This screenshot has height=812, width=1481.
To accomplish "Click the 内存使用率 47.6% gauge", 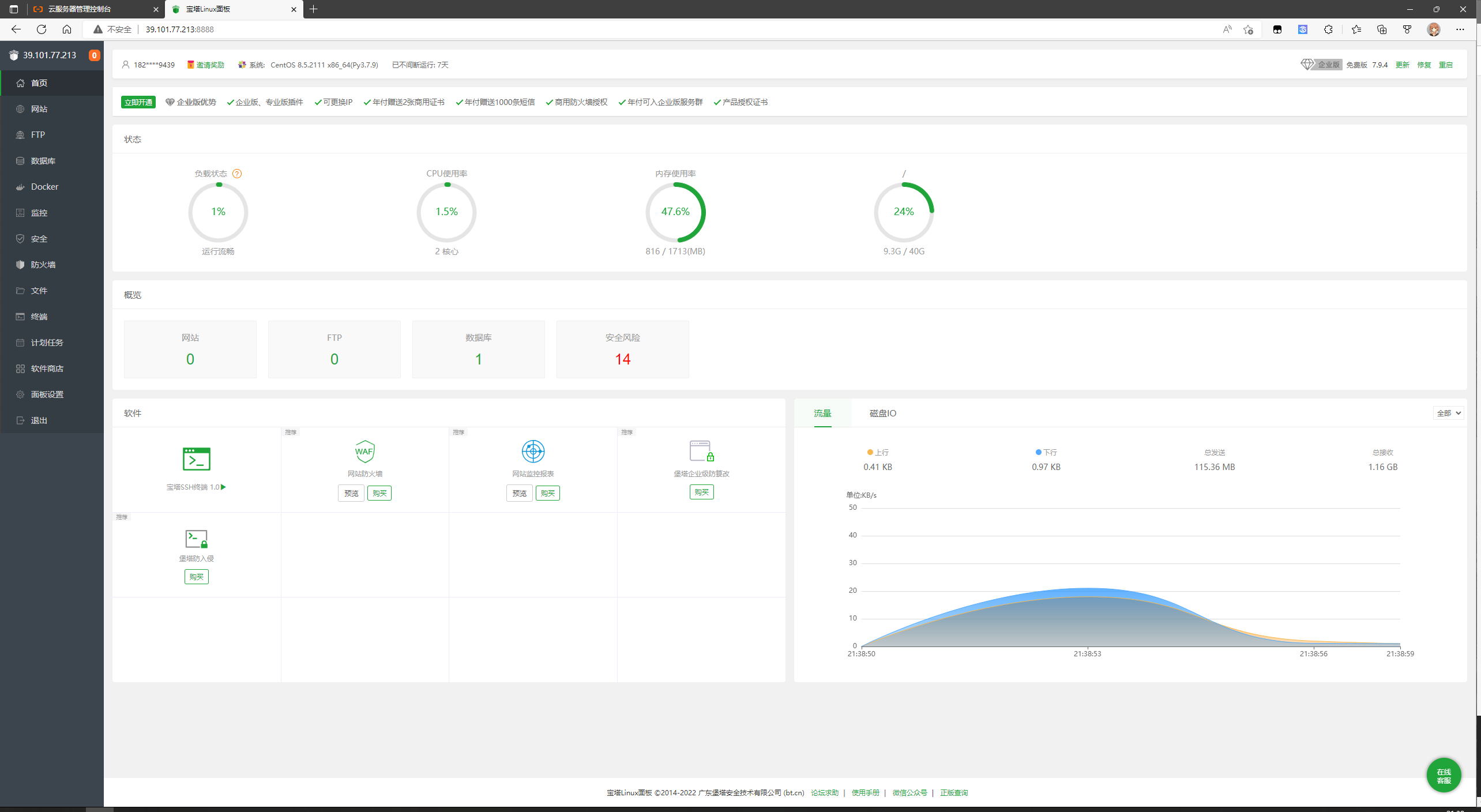I will click(675, 212).
